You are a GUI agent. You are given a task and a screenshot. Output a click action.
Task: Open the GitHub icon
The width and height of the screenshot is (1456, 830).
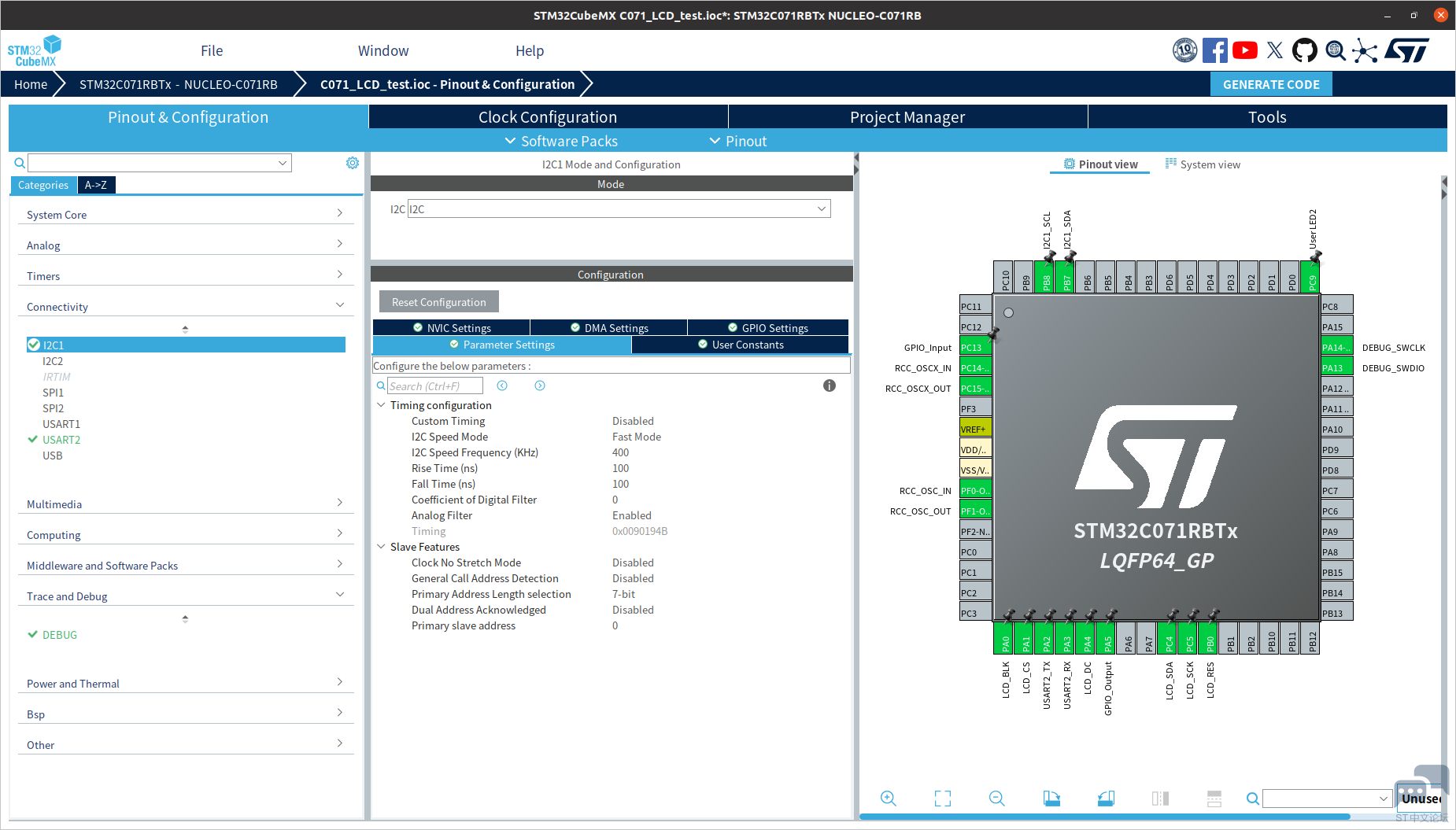[x=1305, y=50]
